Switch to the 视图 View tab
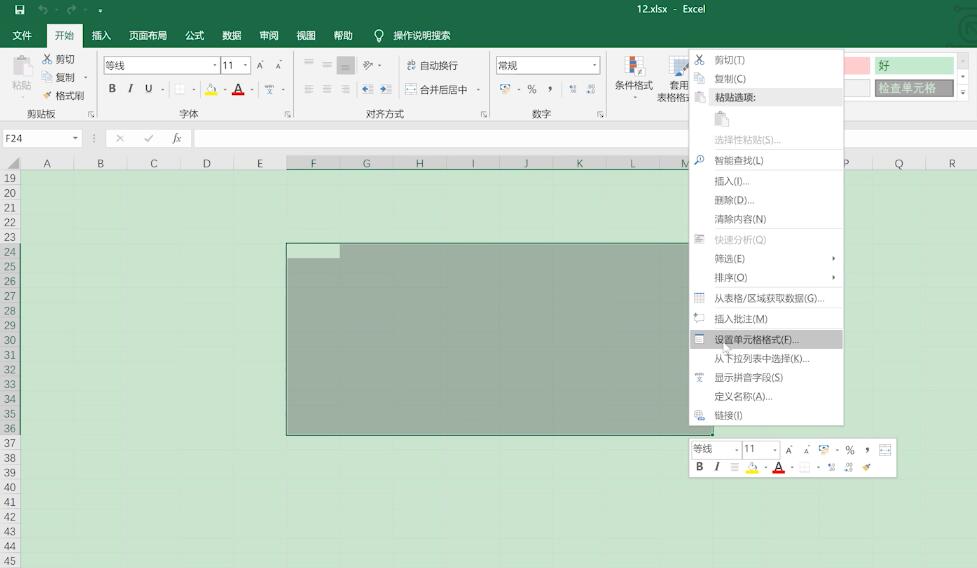Image resolution: width=977 pixels, height=568 pixels. [x=306, y=36]
